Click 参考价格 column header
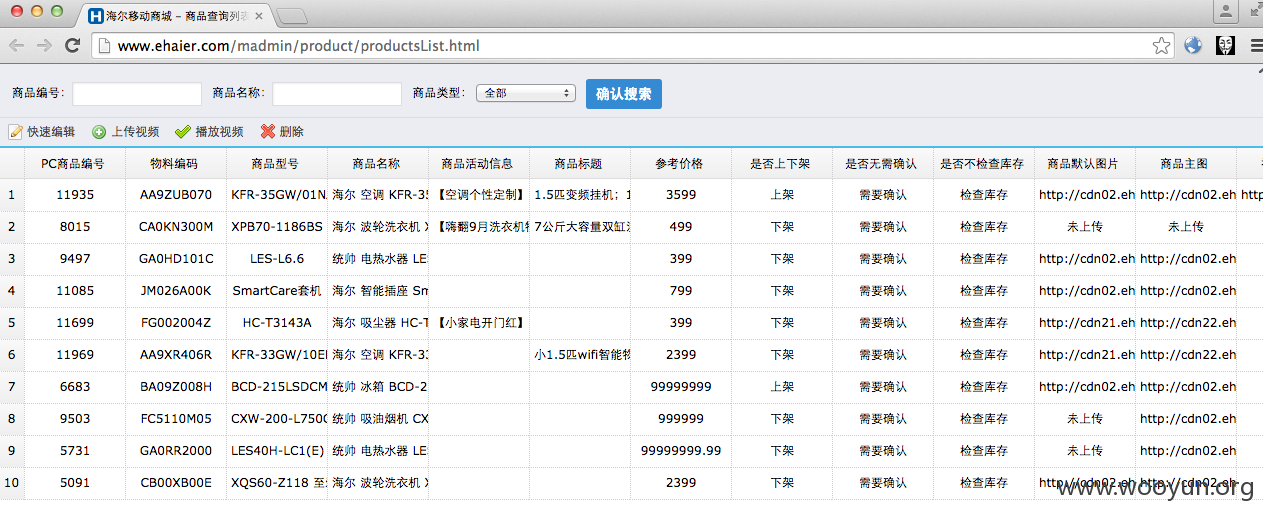The width and height of the screenshot is (1263, 516). pyautogui.click(x=681, y=164)
